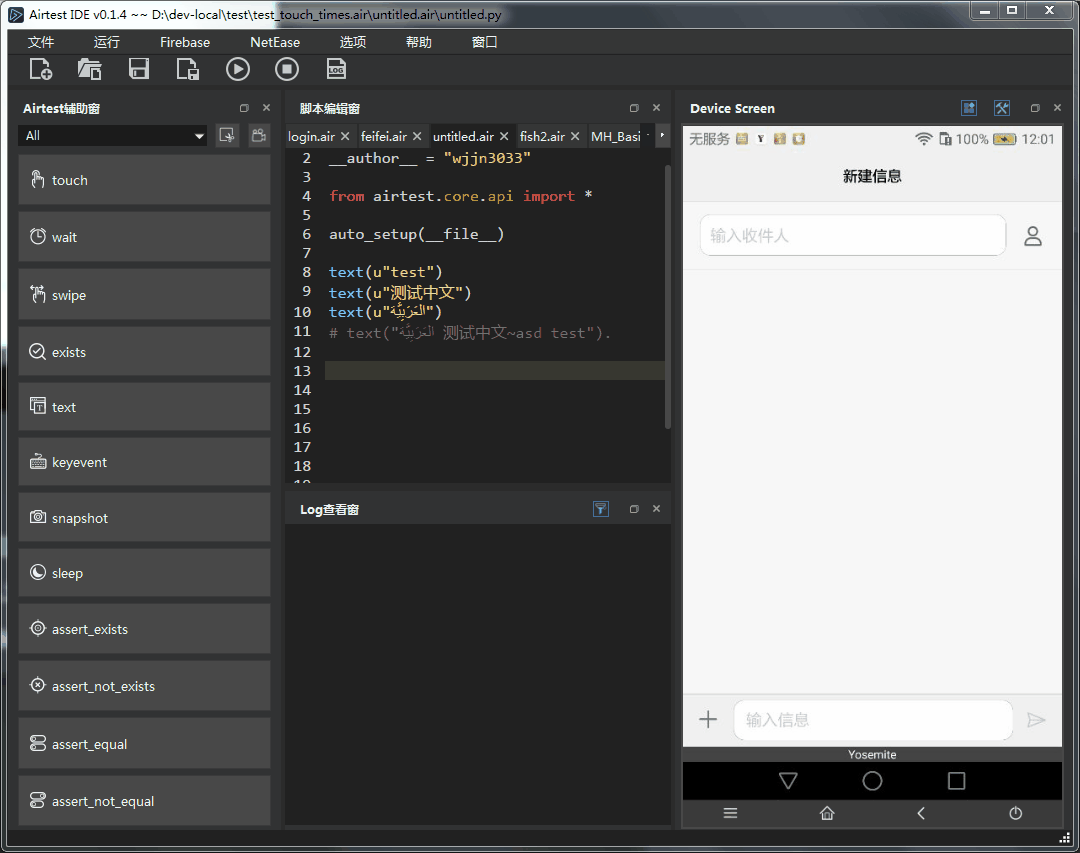The image size is (1080, 853).
Task: Show more tabs with the tab overflow arrow
Action: [662, 135]
